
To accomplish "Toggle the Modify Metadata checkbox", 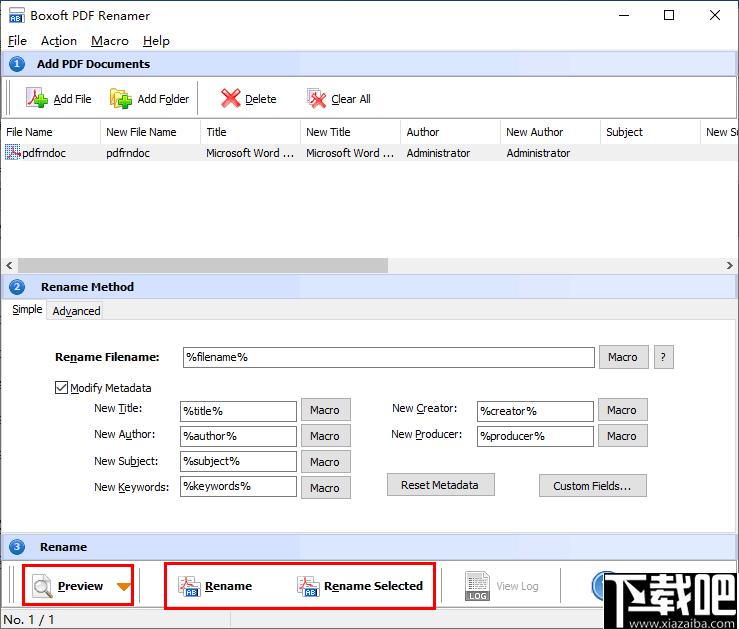I will pyautogui.click(x=62, y=388).
